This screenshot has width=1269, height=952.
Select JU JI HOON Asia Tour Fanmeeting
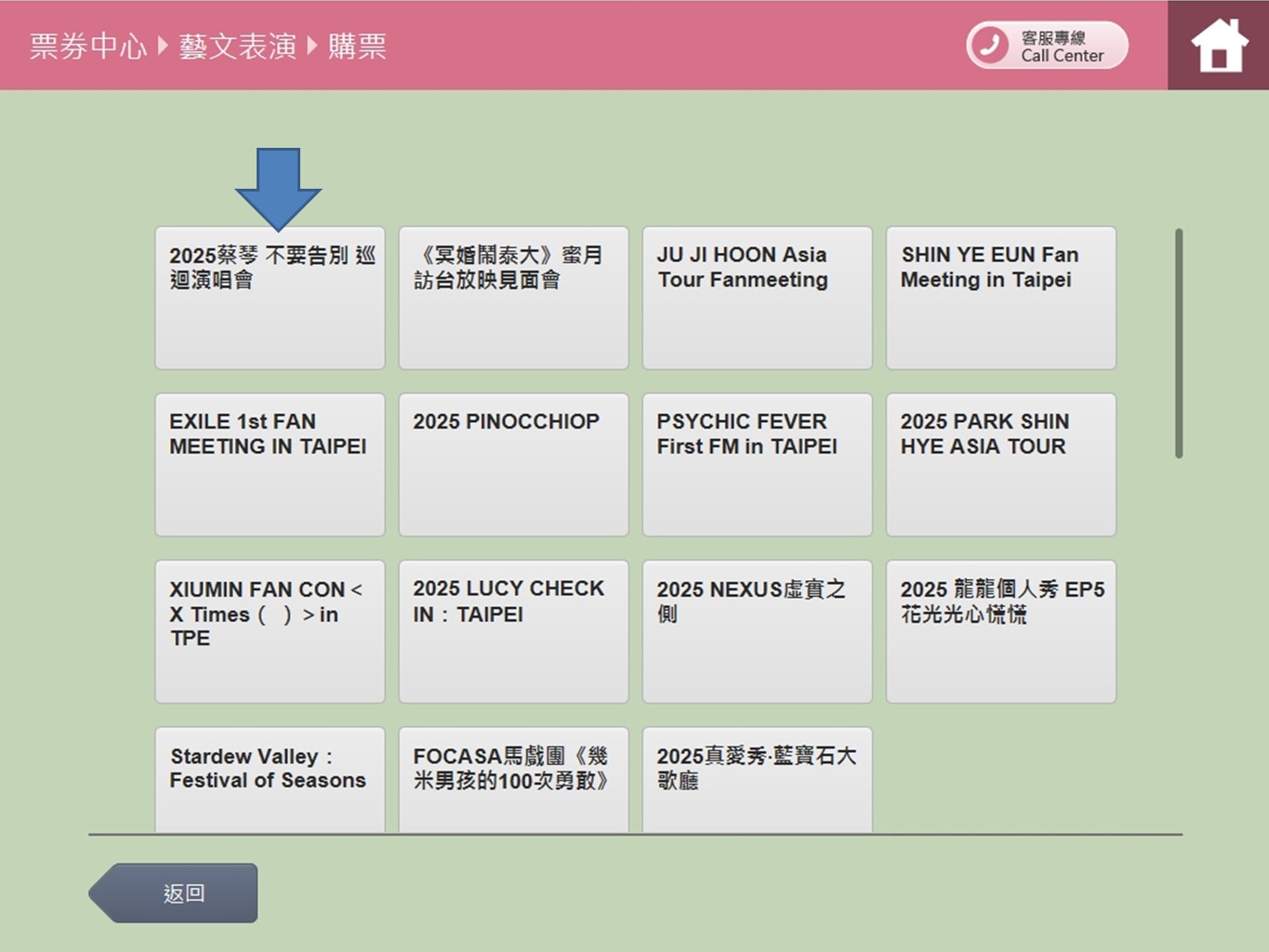click(757, 297)
